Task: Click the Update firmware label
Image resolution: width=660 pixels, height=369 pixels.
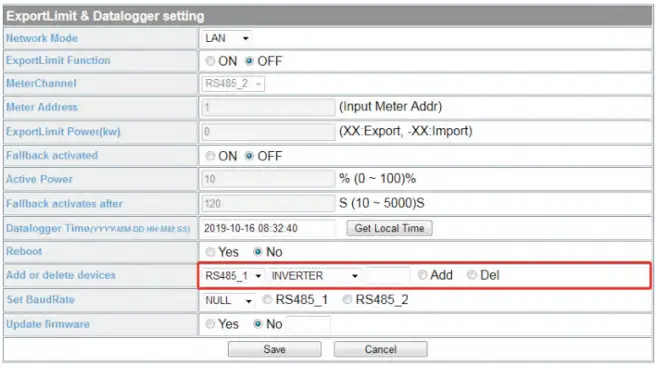Action: point(48,324)
